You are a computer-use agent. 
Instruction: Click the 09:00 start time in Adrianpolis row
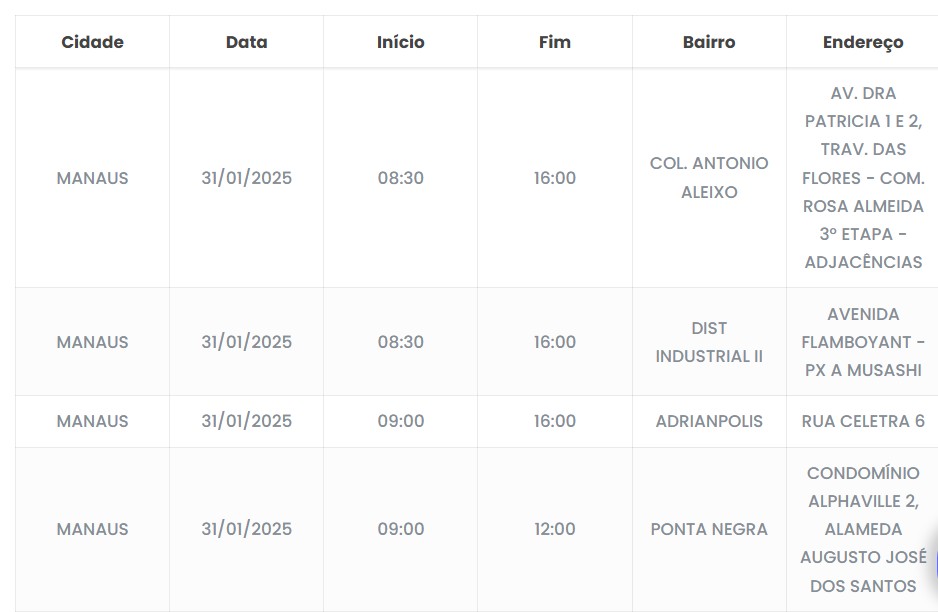coord(400,421)
